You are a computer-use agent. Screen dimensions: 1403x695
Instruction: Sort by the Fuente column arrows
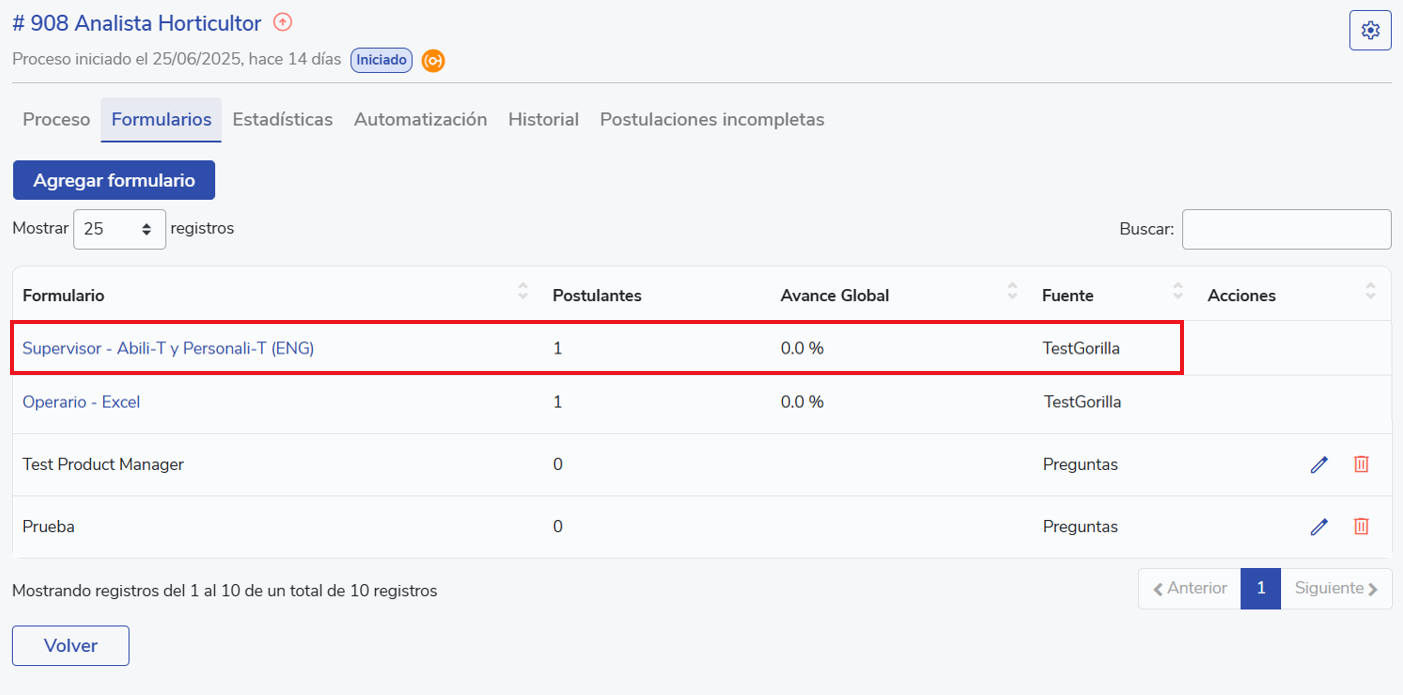point(1177,291)
